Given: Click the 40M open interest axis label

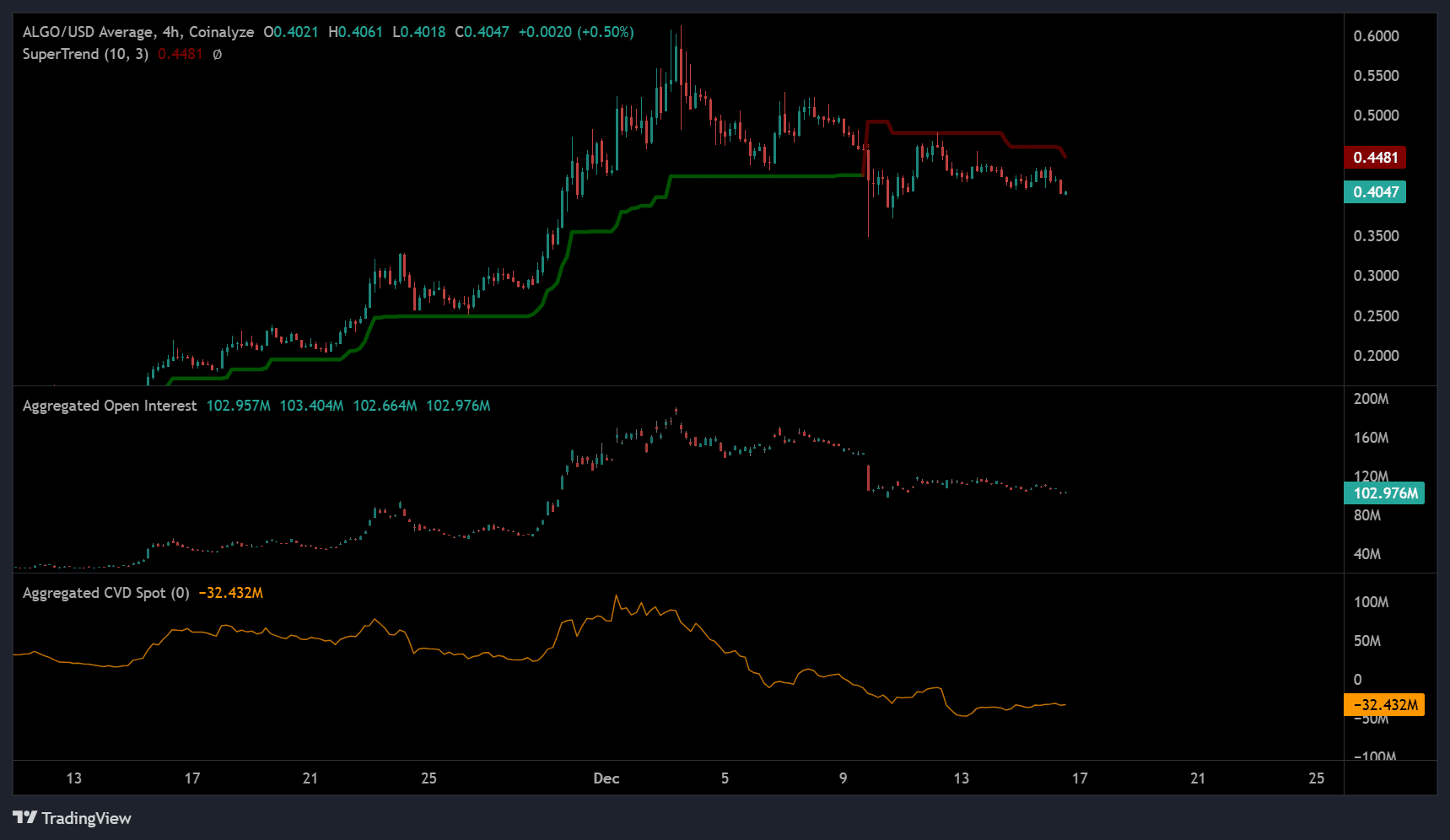Looking at the screenshot, I should click(x=1367, y=554).
